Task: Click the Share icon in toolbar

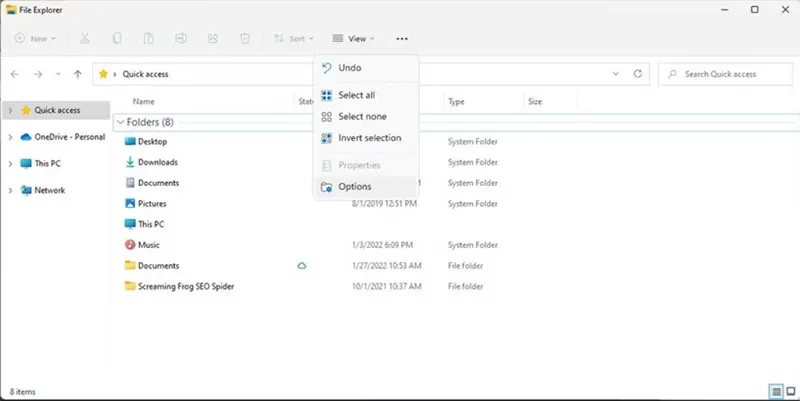Action: click(x=213, y=39)
